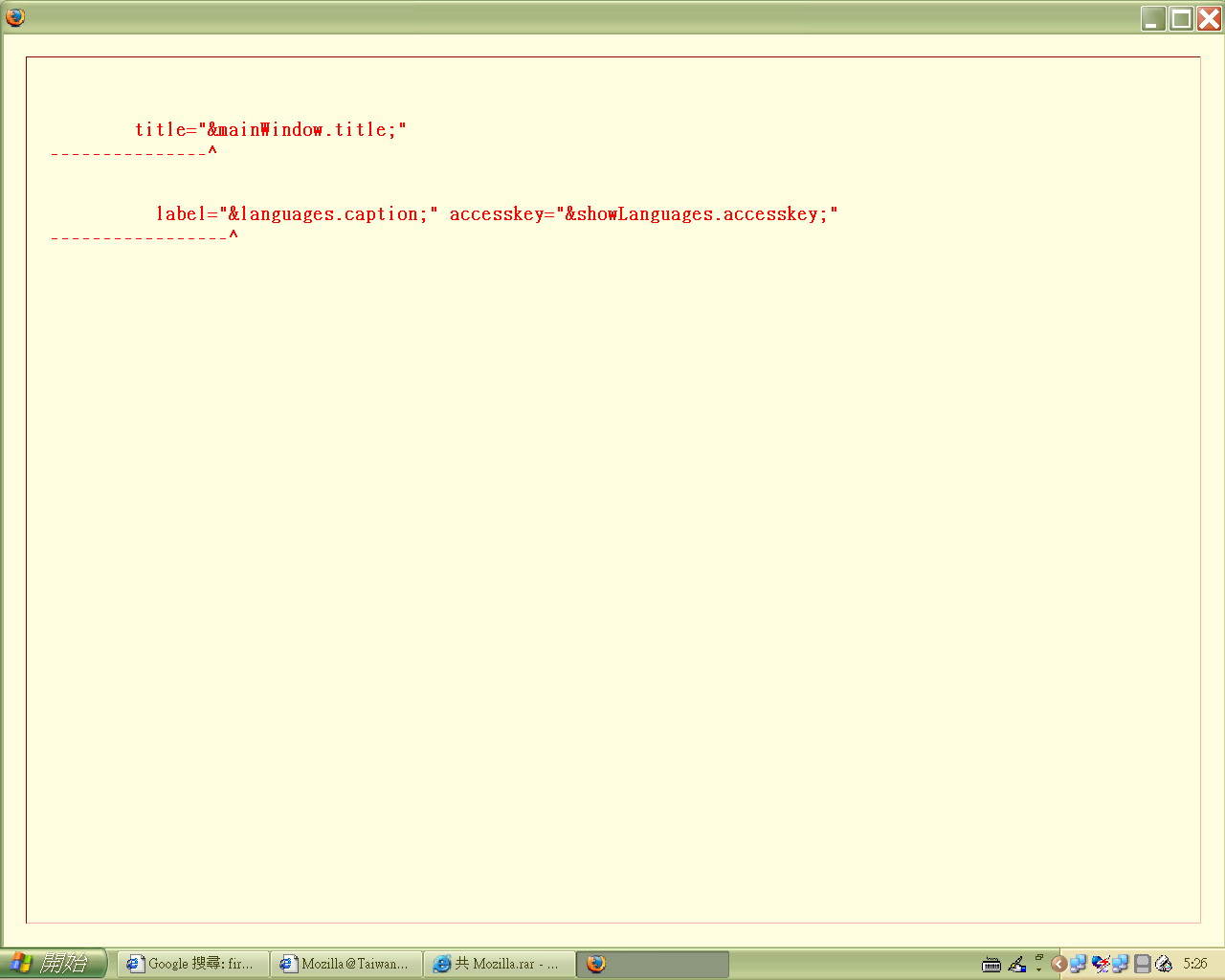Click the disconnected network tray icon with the red mark
Screen dimensions: 1225x980
[1100, 964]
